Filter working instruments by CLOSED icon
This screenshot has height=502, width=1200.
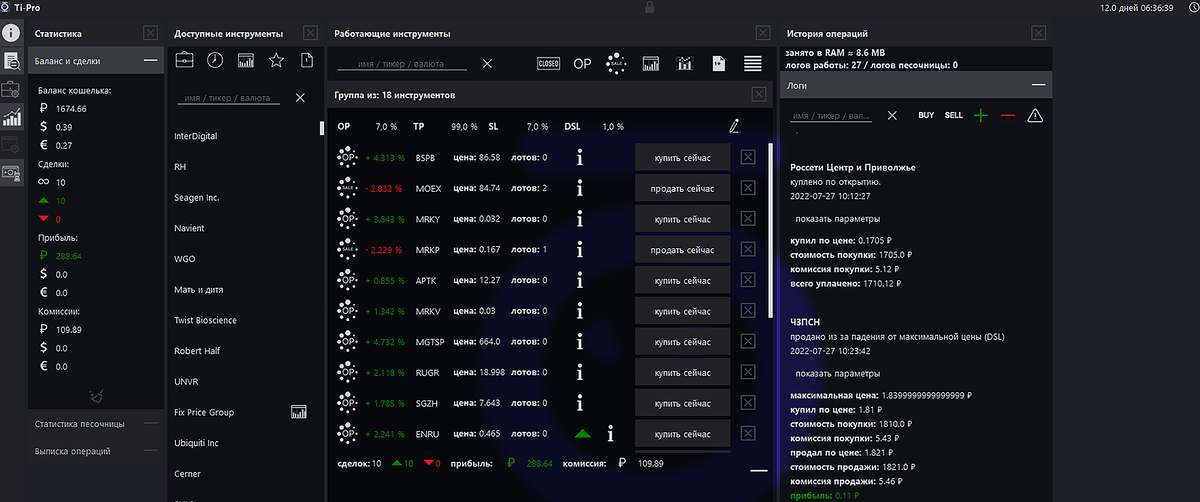pos(548,63)
